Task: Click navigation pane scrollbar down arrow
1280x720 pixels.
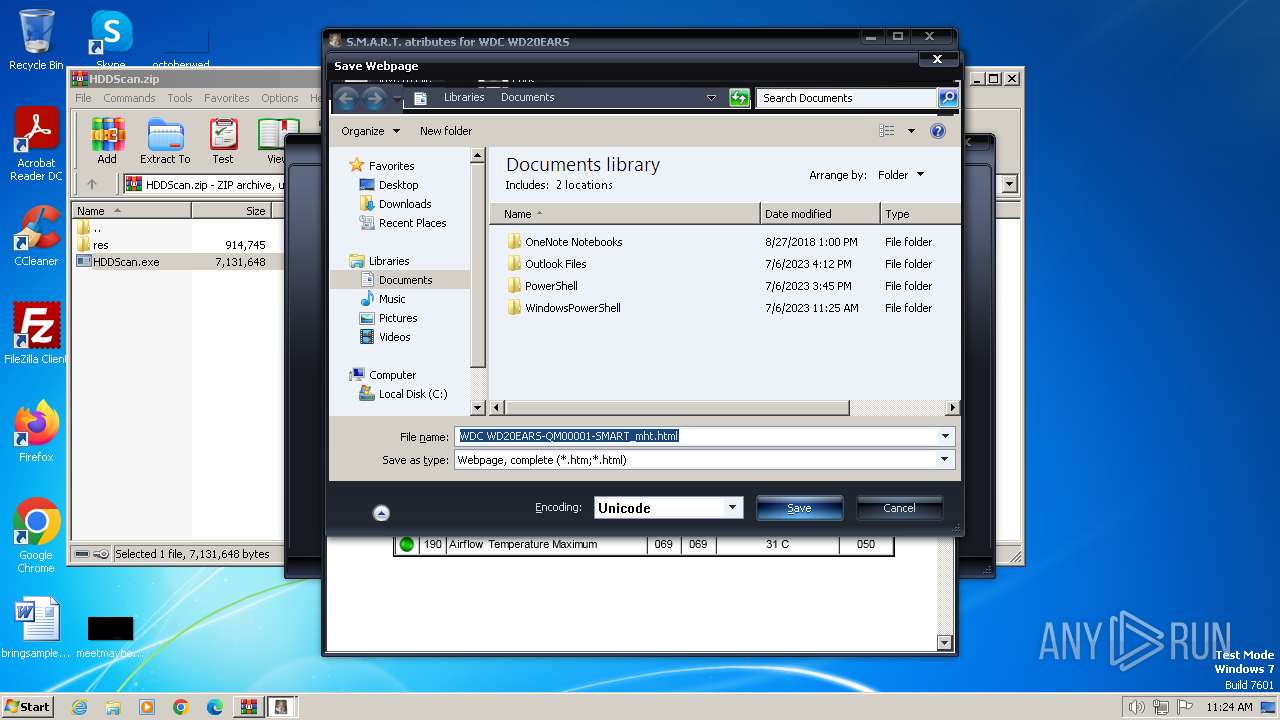Action: (x=477, y=408)
